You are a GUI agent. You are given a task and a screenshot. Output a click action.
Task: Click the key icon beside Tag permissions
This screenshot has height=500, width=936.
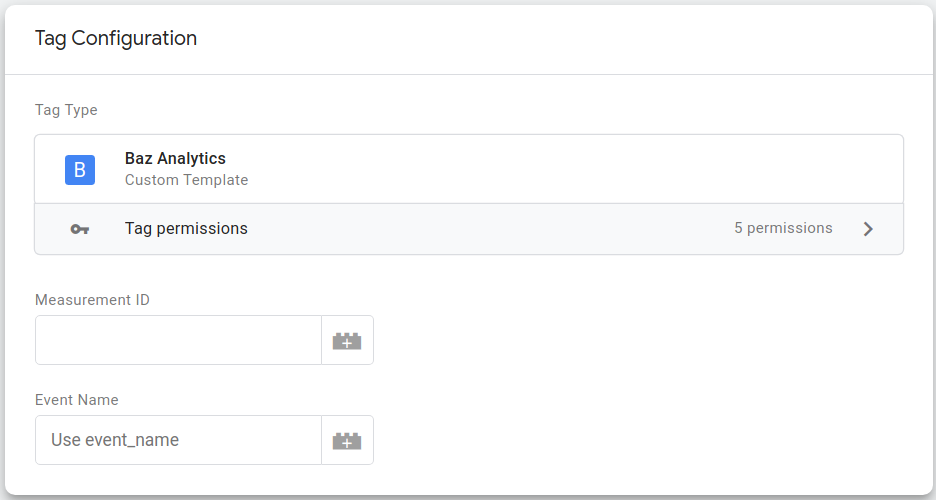tap(80, 229)
